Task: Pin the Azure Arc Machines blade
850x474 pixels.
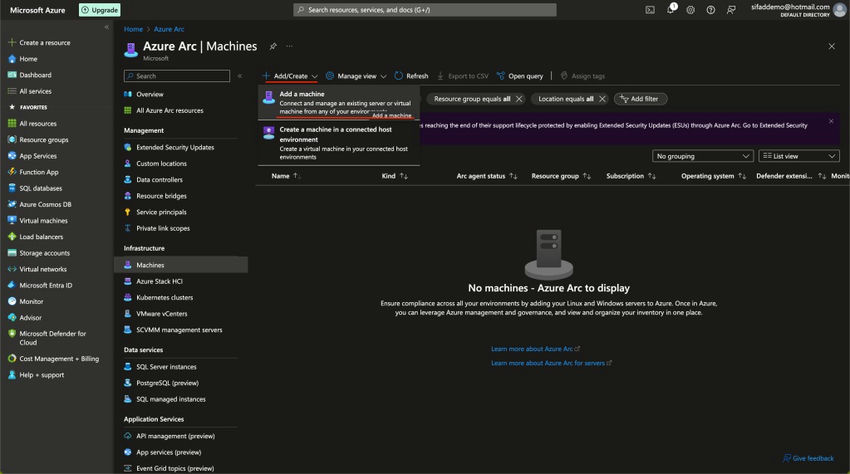Action: click(273, 46)
